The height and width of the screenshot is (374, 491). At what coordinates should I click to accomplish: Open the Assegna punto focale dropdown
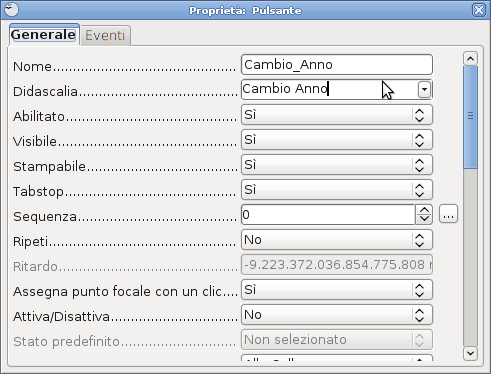pos(337,290)
